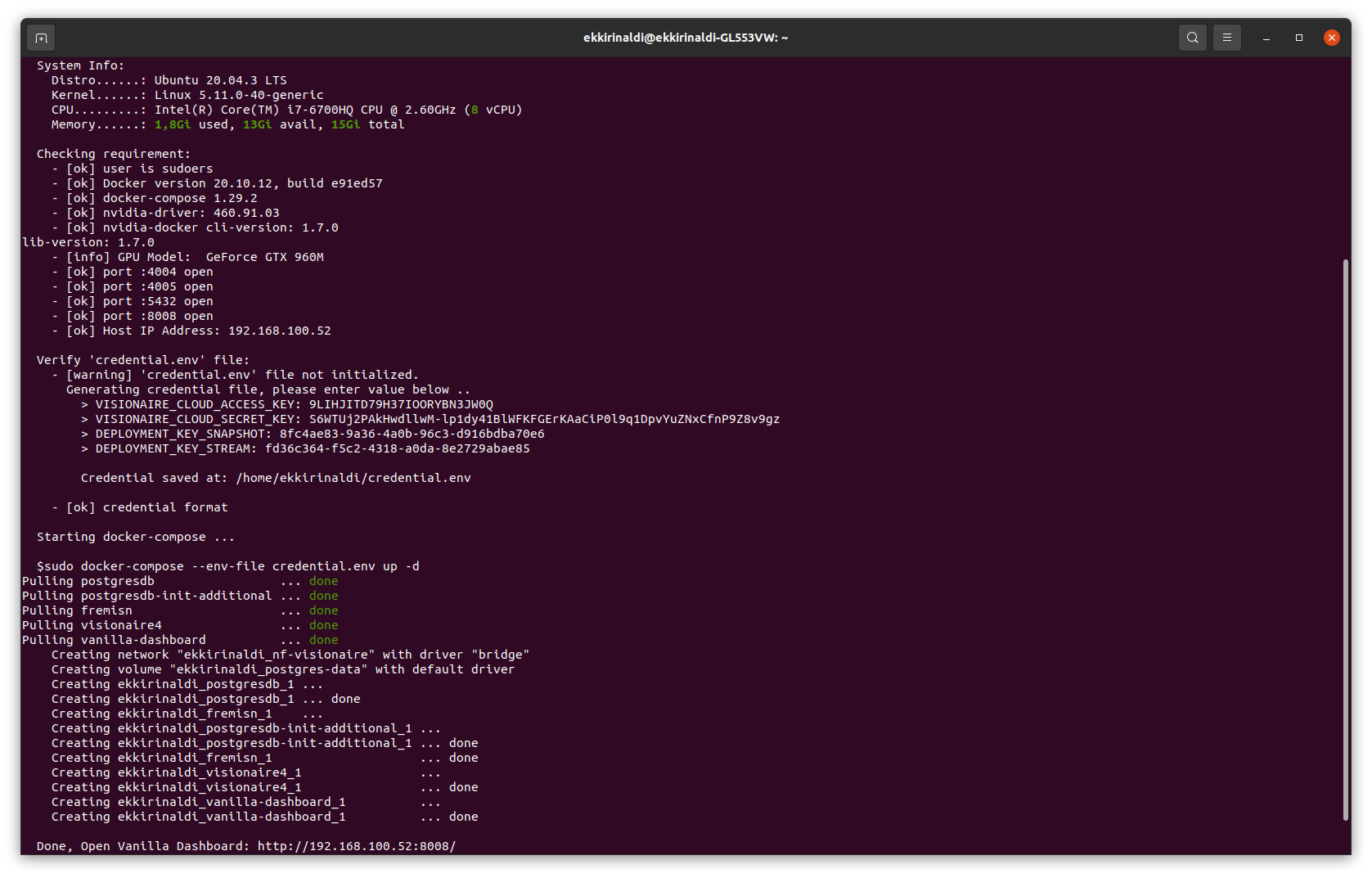Click the '[ok] credential format' line
Screen dimensions: 1372x878
pos(140,507)
